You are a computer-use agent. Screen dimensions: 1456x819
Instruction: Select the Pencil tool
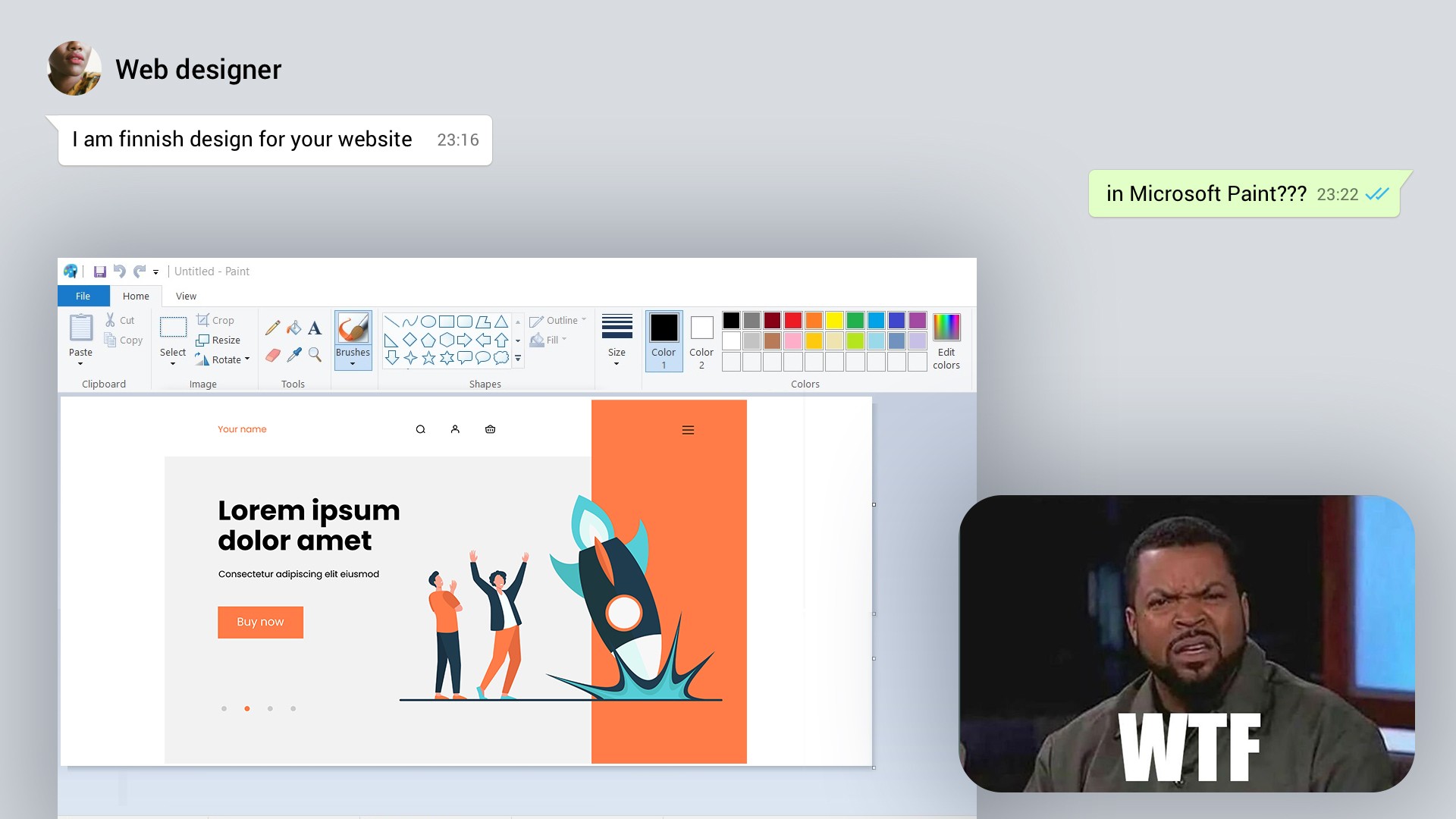click(273, 328)
